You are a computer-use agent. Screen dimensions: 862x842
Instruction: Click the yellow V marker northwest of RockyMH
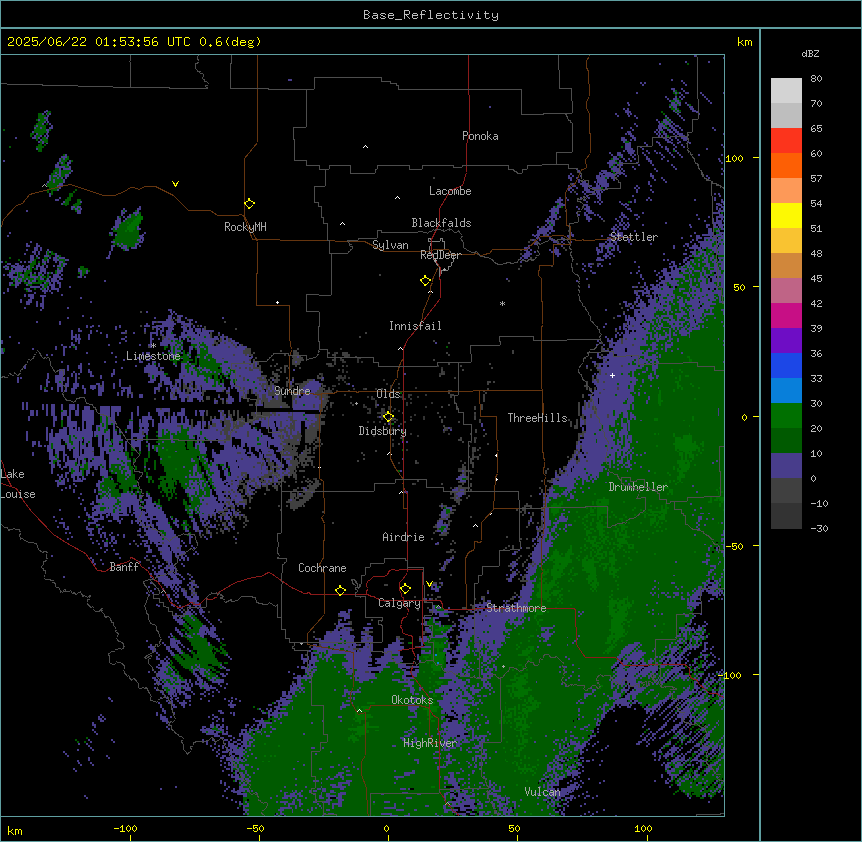[x=175, y=184]
